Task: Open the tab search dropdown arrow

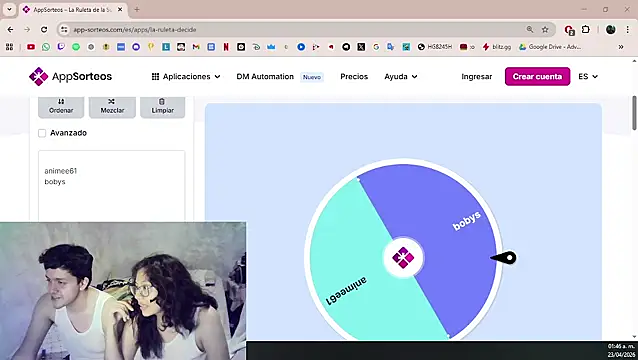Action: [x=9, y=9]
